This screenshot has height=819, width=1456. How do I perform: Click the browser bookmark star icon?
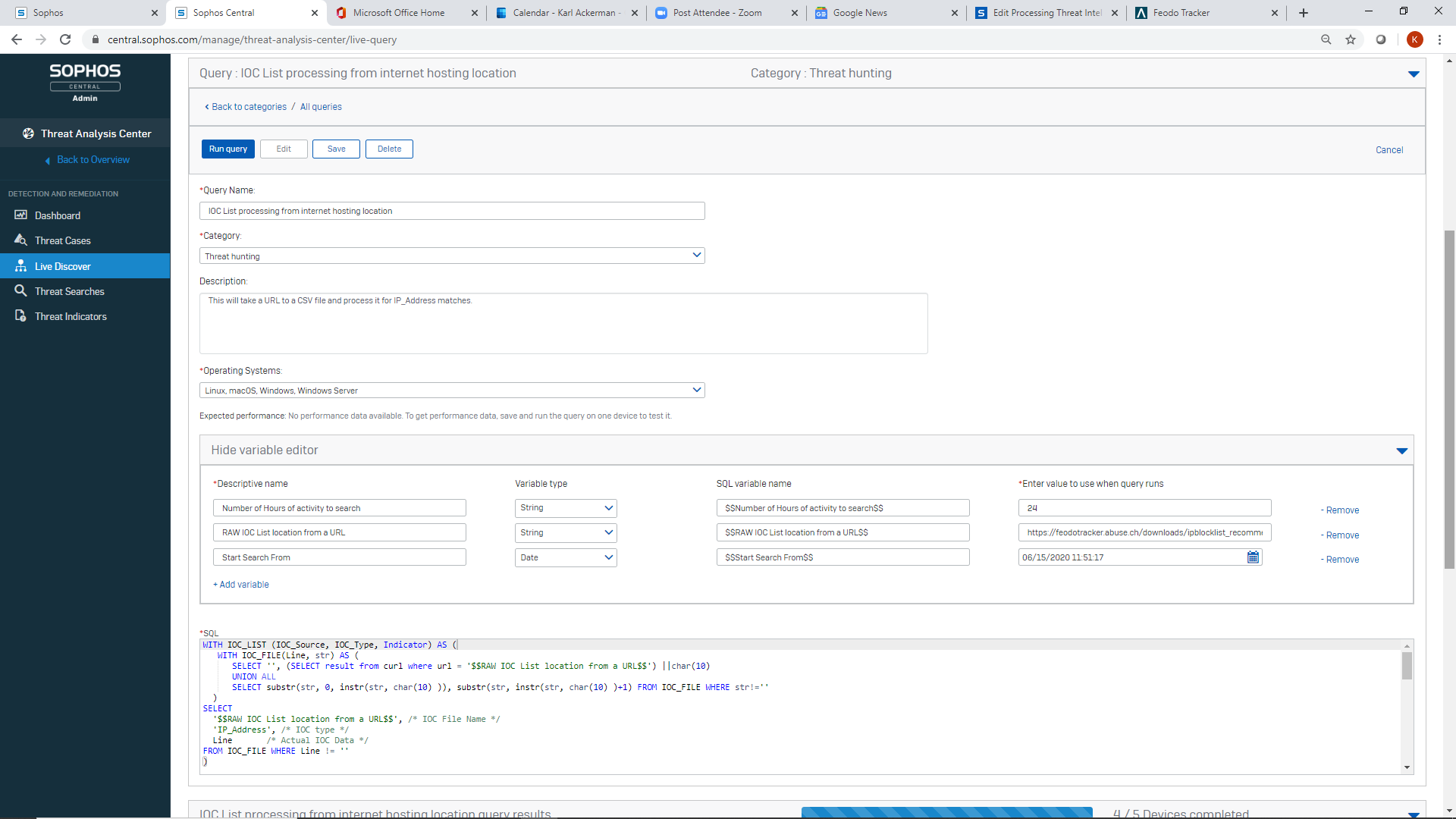tap(1351, 39)
